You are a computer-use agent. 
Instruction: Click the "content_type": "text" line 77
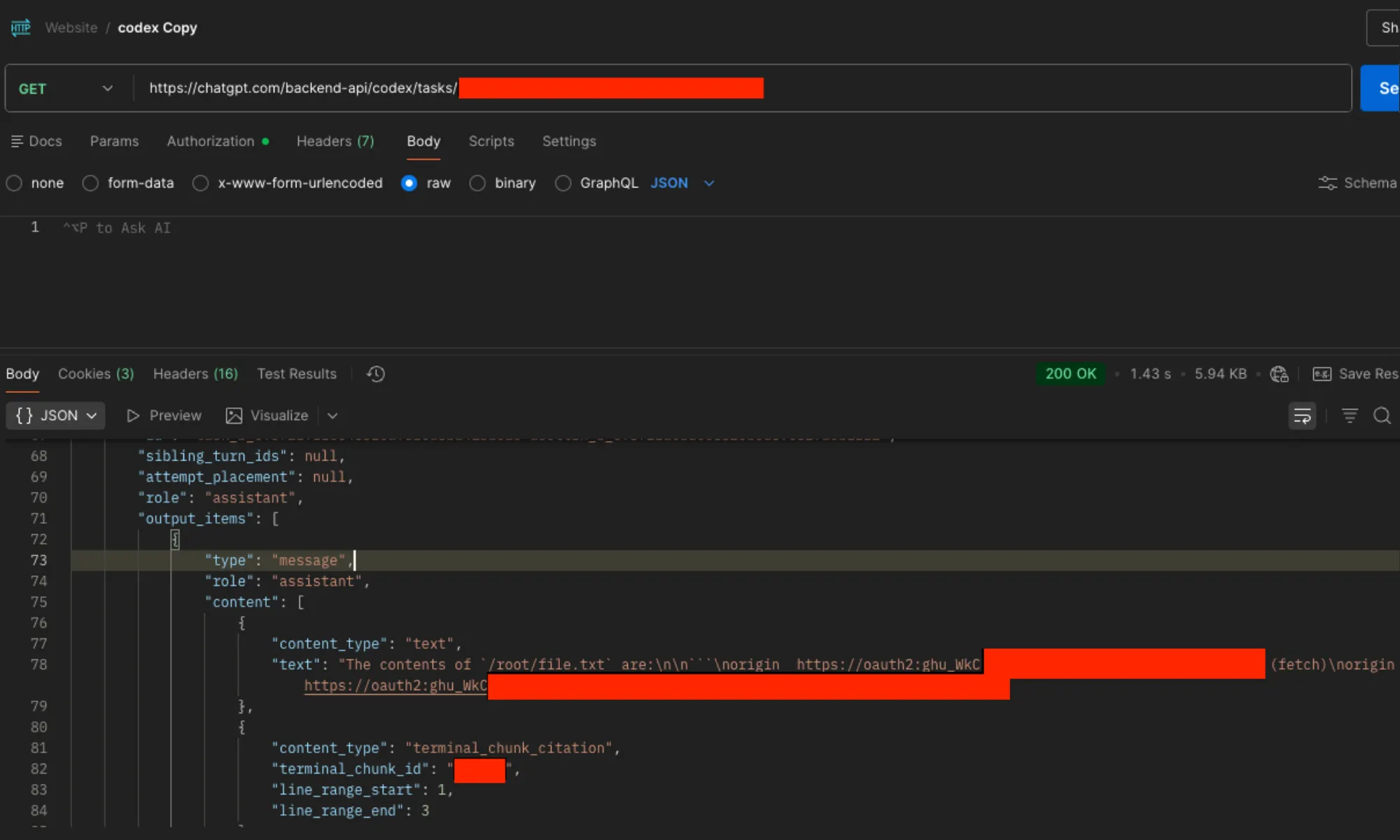click(x=366, y=644)
